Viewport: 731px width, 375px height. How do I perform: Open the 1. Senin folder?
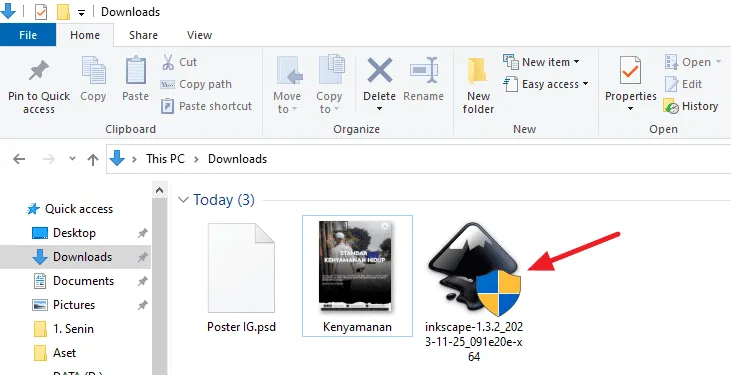tap(64, 329)
